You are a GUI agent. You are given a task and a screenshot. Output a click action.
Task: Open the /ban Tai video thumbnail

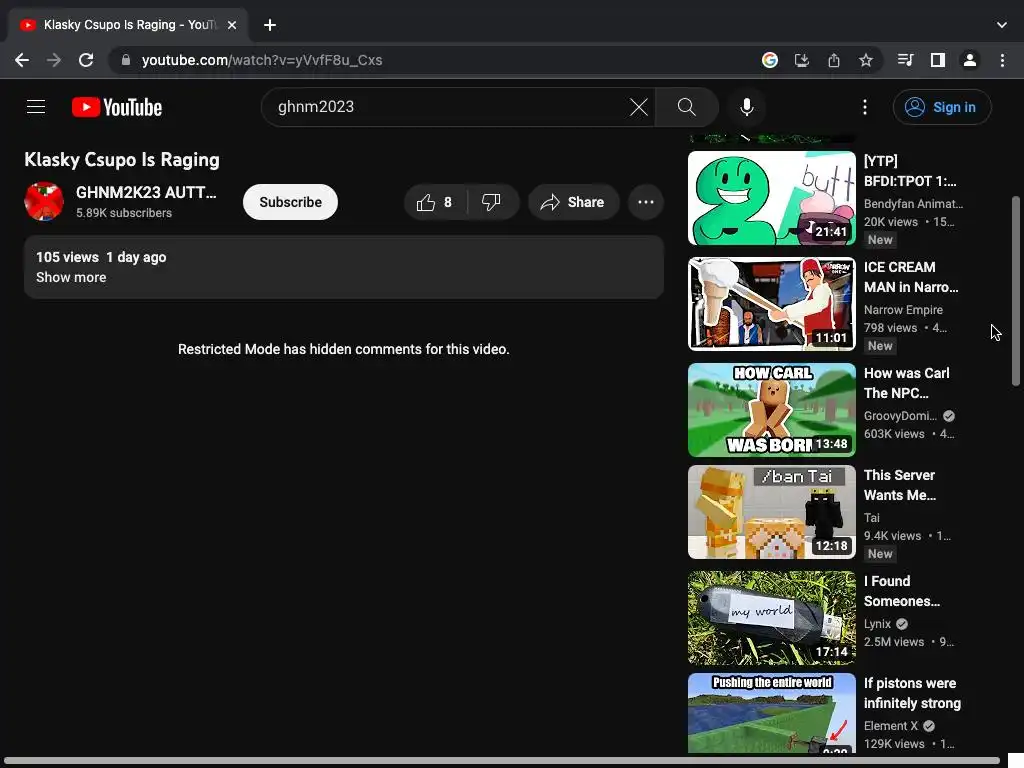771,512
